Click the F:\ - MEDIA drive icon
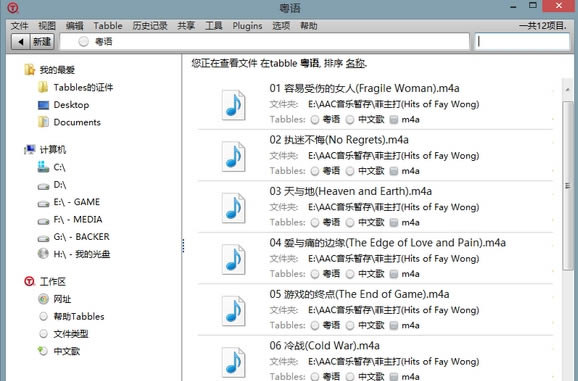The height and width of the screenshot is (381, 578). click(x=43, y=221)
